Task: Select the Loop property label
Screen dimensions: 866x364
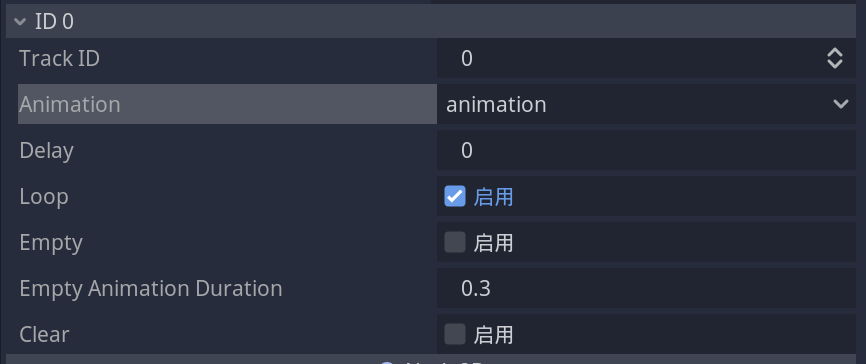Action: point(44,197)
